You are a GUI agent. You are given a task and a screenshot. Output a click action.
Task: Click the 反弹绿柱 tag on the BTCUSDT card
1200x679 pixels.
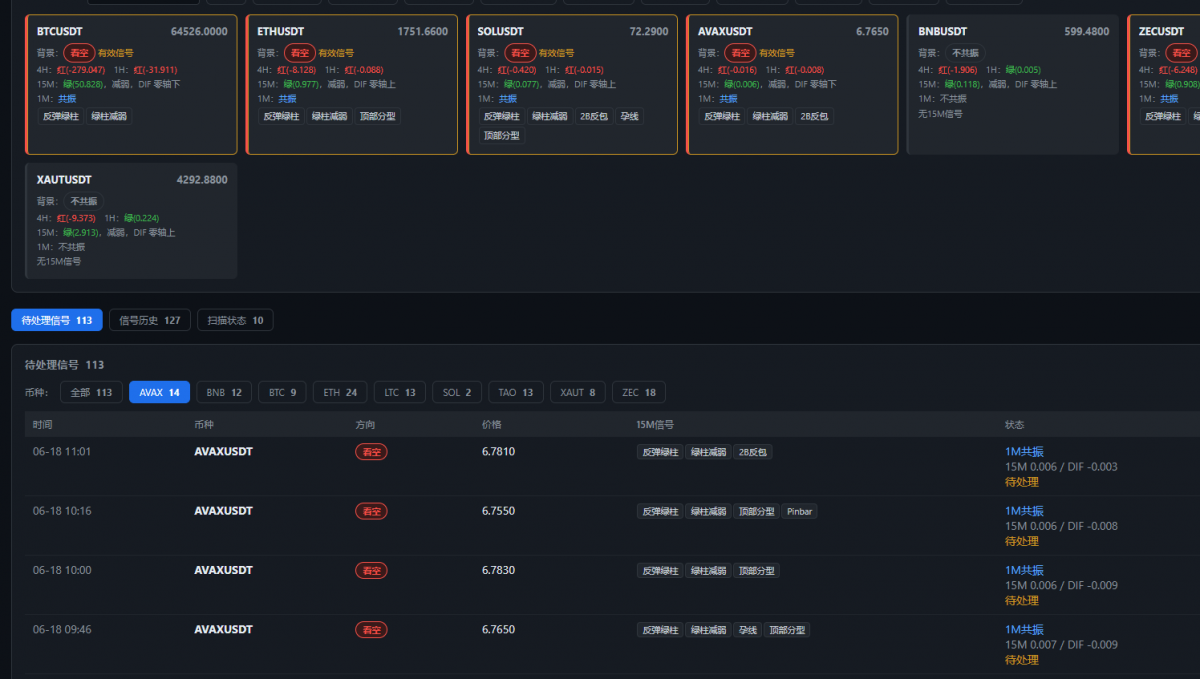coord(60,116)
